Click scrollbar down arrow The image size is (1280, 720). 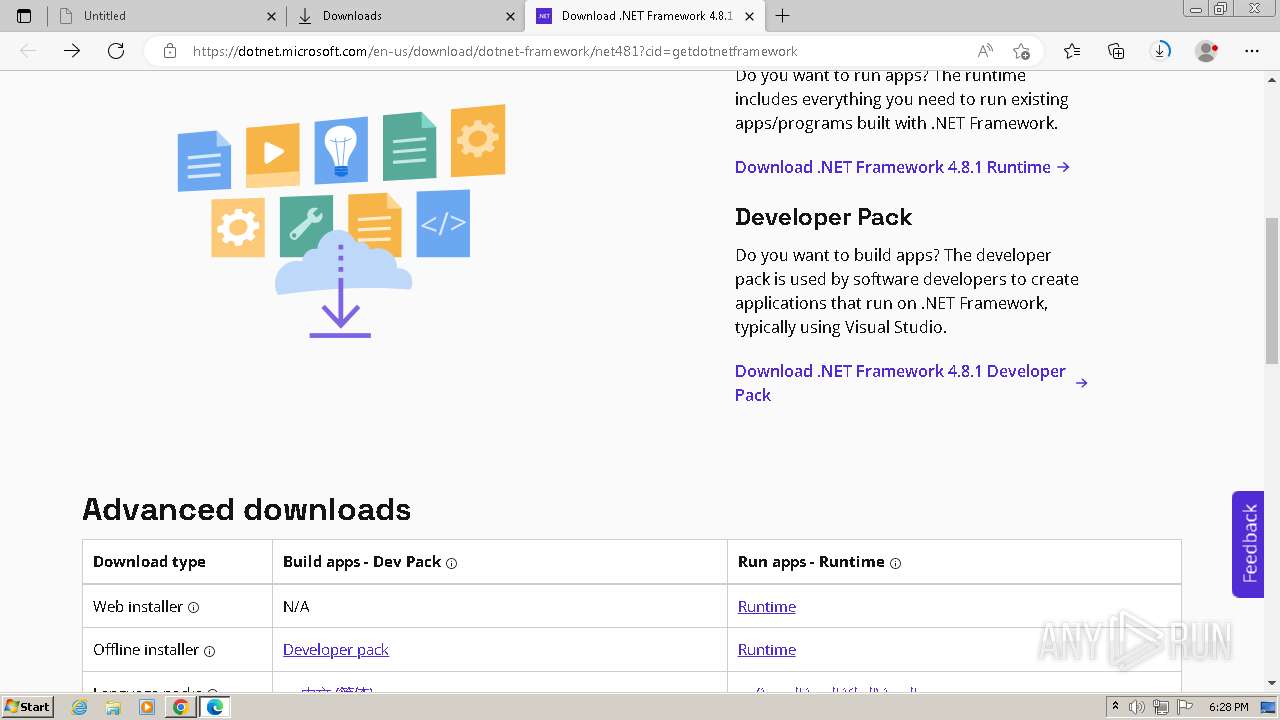(1272, 683)
